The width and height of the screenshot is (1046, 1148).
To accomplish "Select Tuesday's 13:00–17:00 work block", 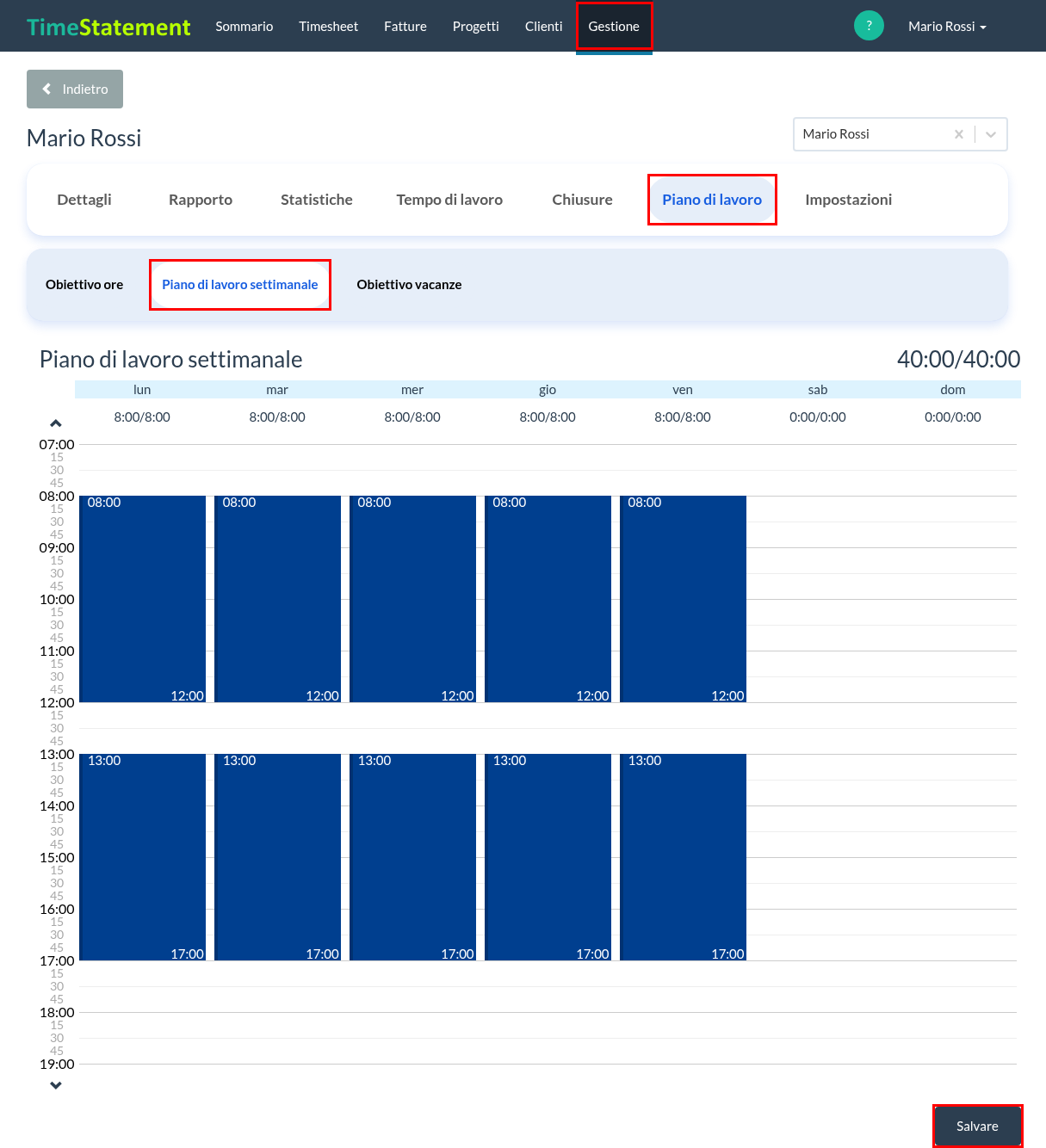I will 277,857.
